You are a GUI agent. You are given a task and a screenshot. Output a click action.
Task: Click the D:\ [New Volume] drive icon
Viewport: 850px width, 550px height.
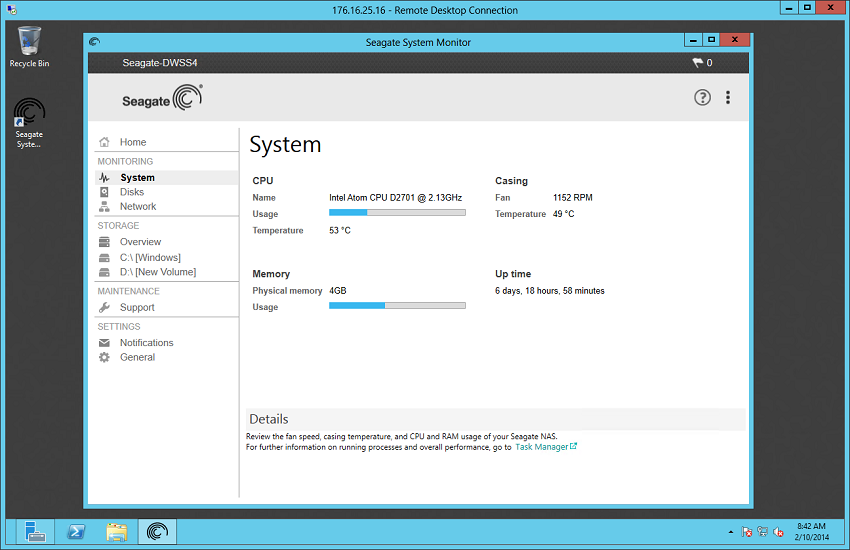(x=104, y=272)
